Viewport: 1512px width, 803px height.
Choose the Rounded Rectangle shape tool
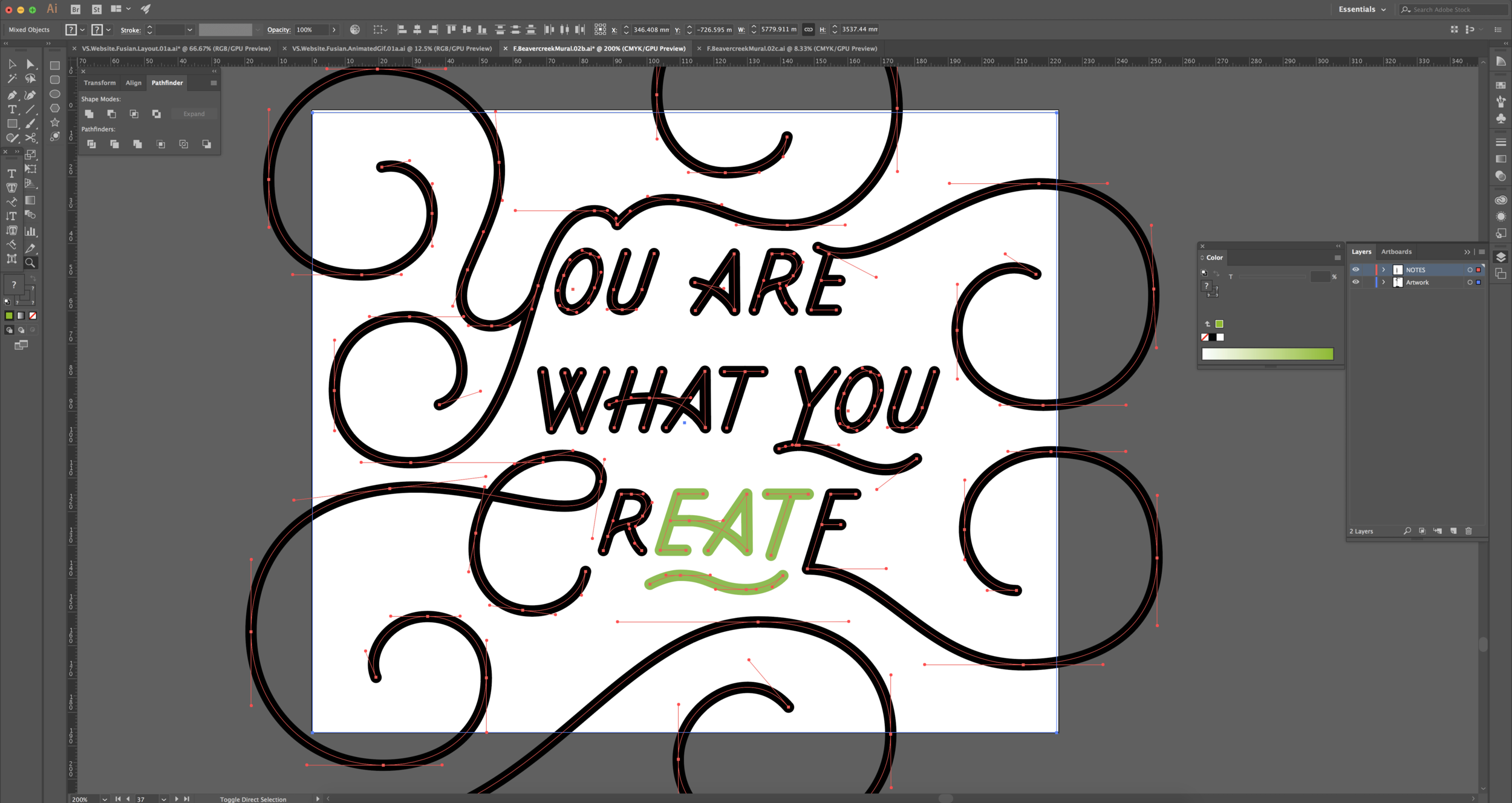(54, 79)
